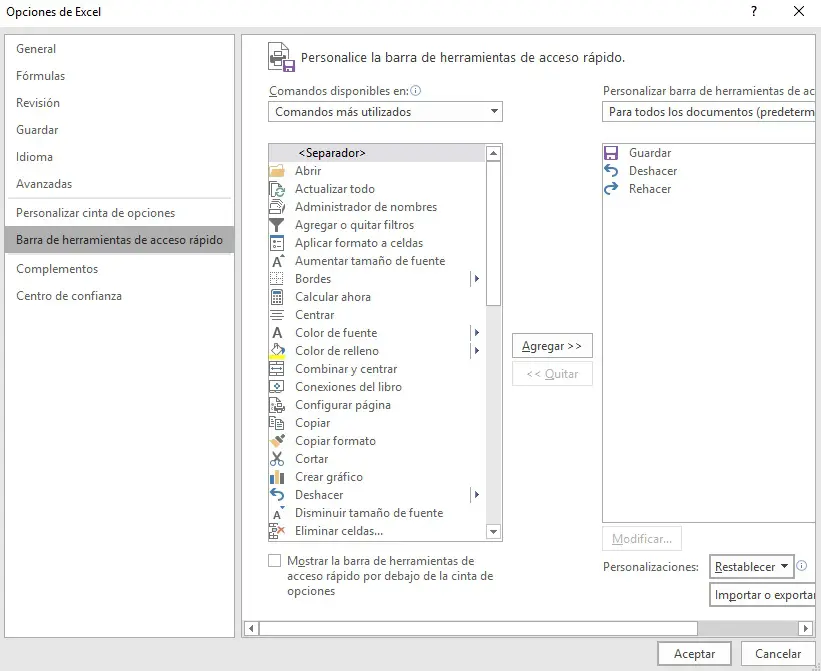Expand the Color de fuente submenu arrow

pos(476,333)
